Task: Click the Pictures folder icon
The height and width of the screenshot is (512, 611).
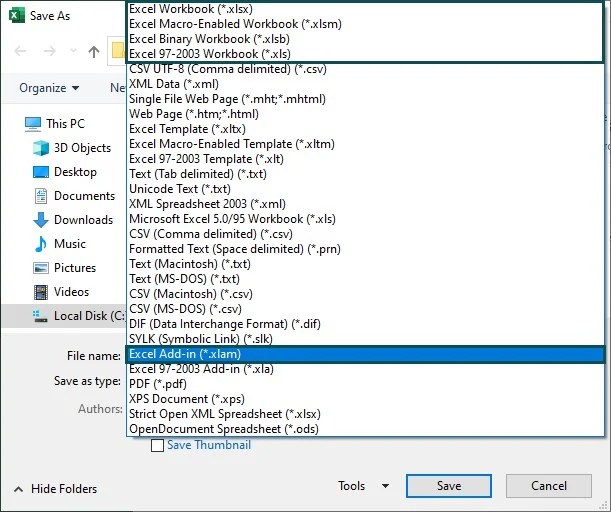Action: click(x=41, y=268)
